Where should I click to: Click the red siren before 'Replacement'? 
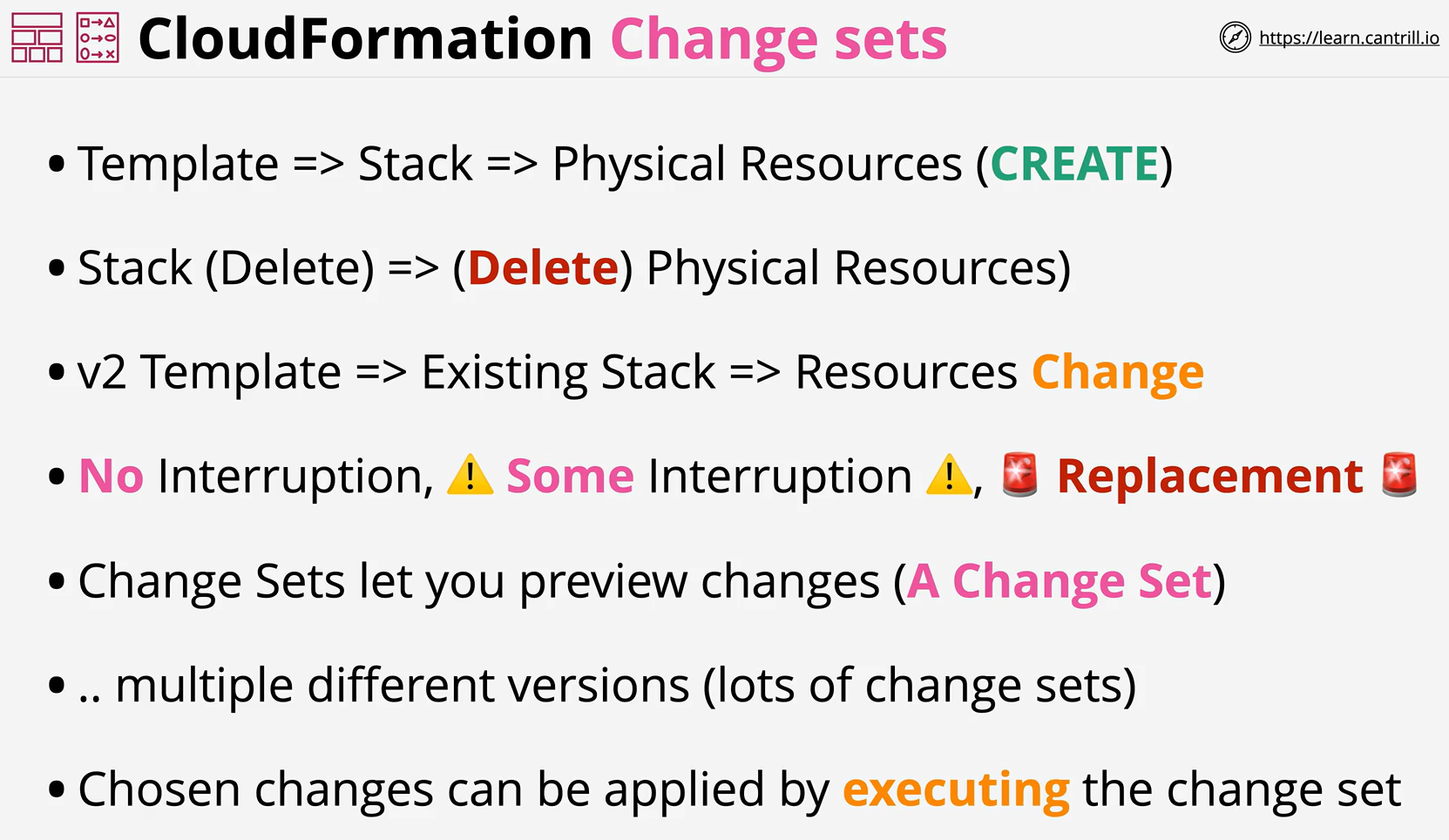[1020, 475]
